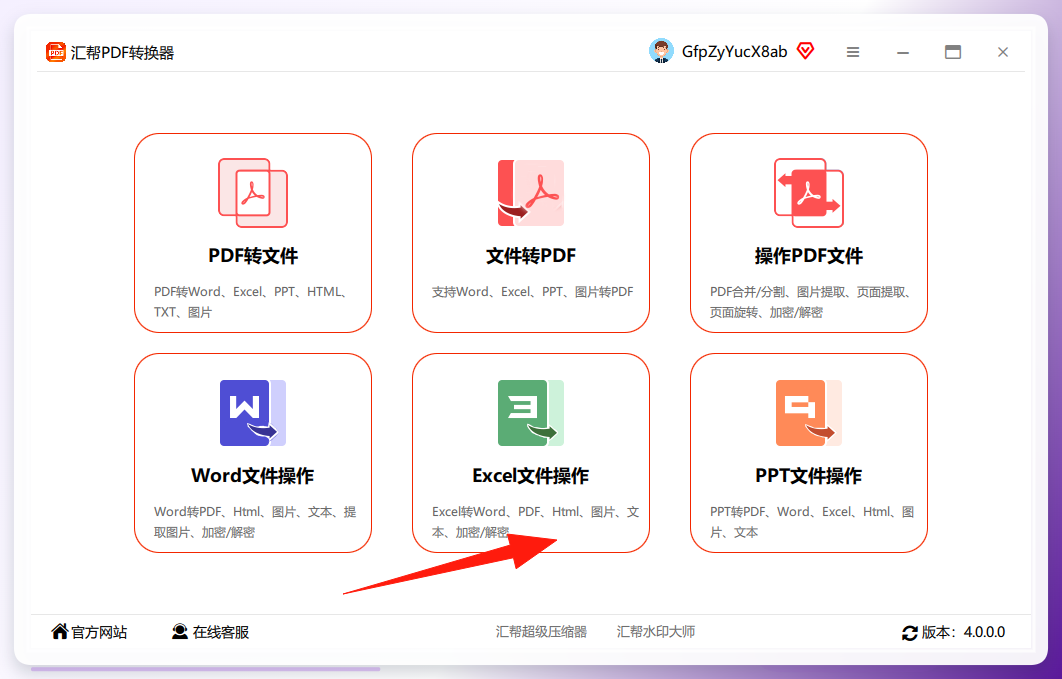The image size is (1062, 679).
Task: Click the red VIP diamond badge
Action: [805, 51]
